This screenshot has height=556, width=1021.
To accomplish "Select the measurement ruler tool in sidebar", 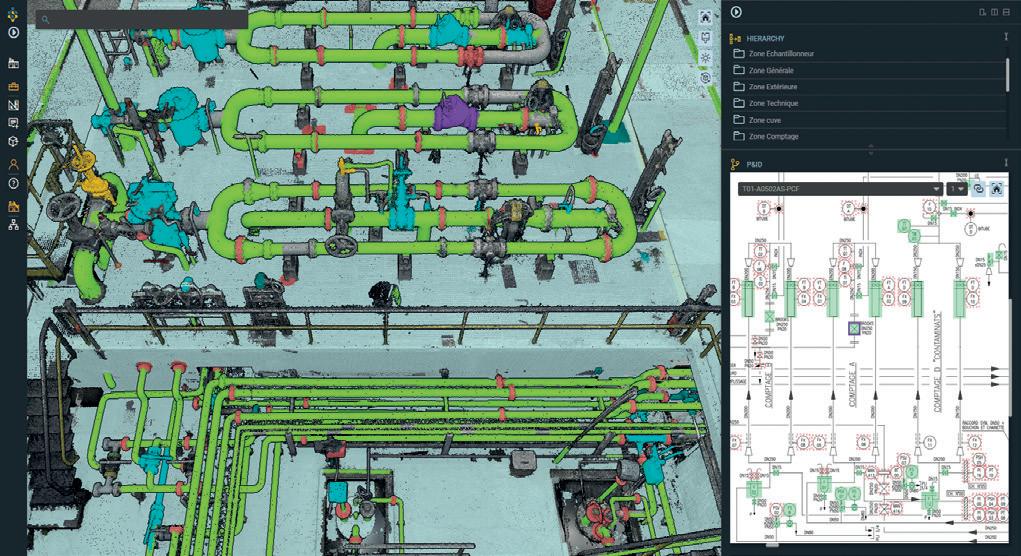I will point(13,105).
